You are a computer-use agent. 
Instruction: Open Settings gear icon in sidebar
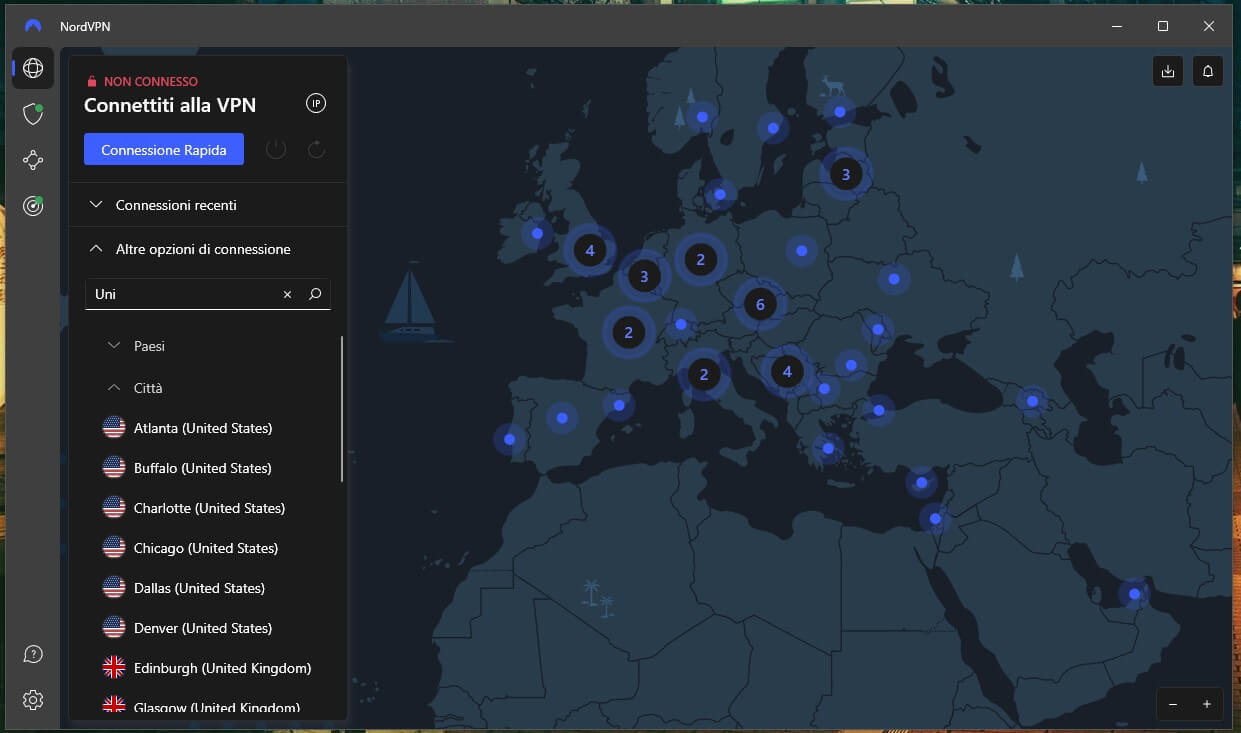click(x=33, y=700)
